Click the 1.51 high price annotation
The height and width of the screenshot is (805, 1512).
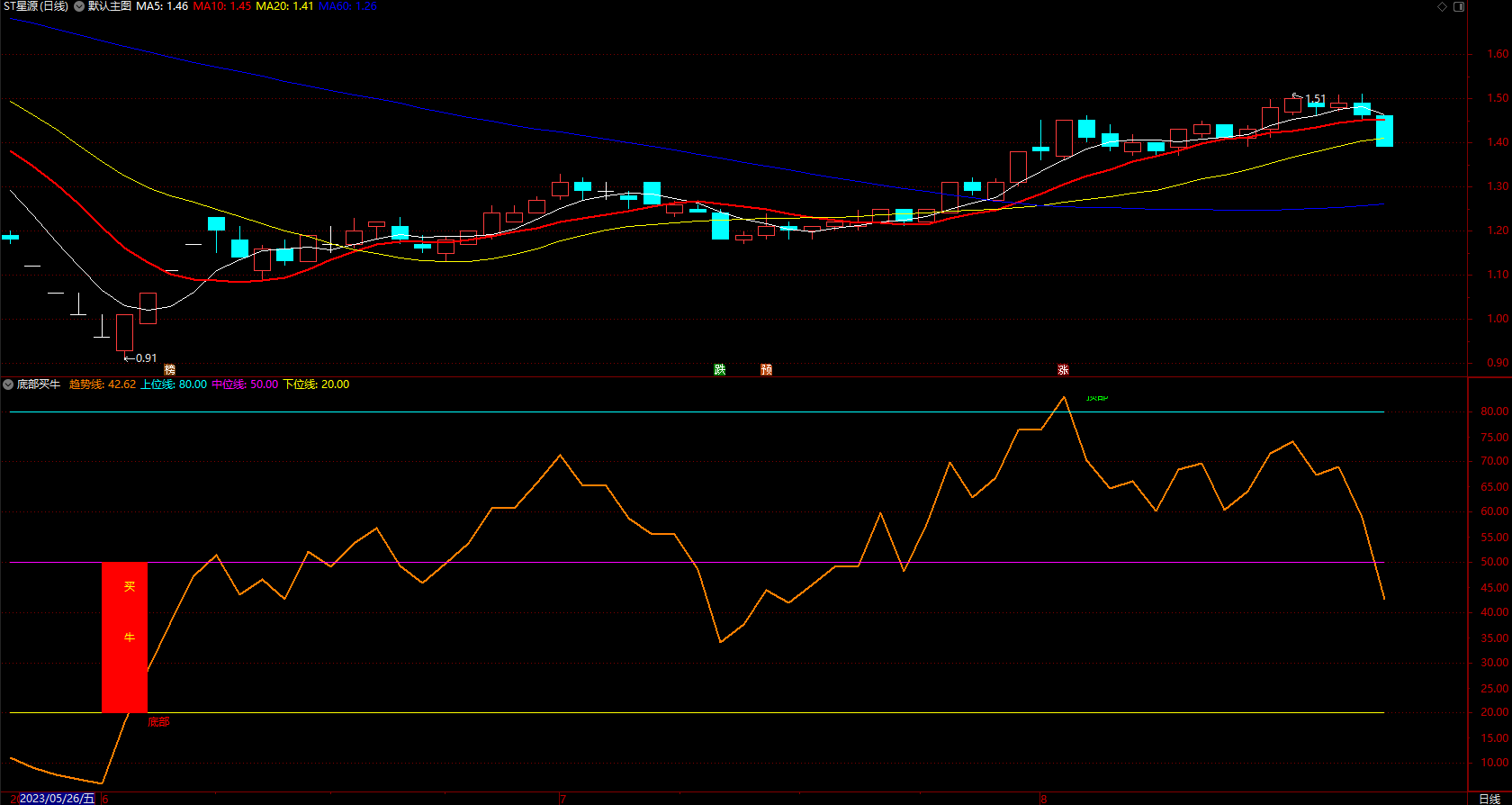click(x=1315, y=99)
